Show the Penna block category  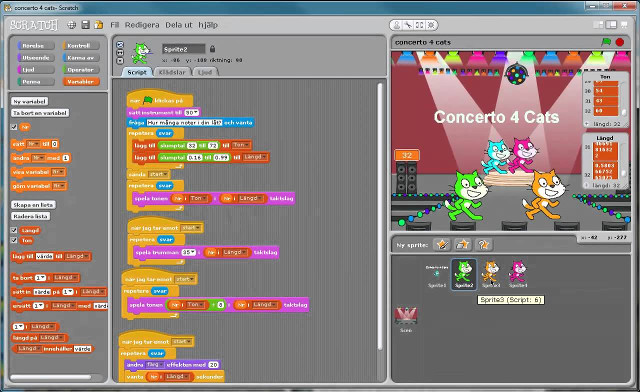(36, 81)
